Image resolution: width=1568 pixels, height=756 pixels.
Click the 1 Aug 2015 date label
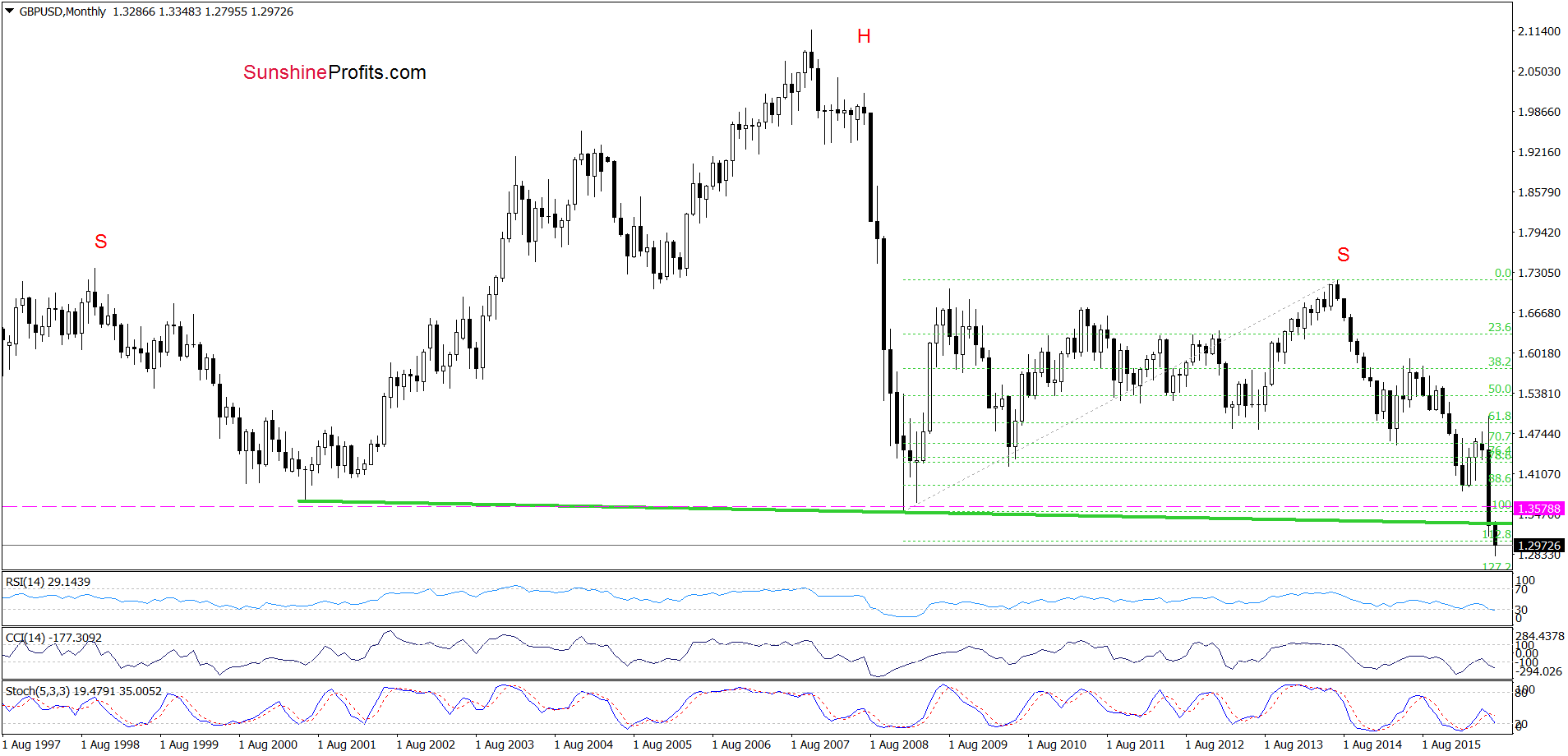click(1451, 744)
